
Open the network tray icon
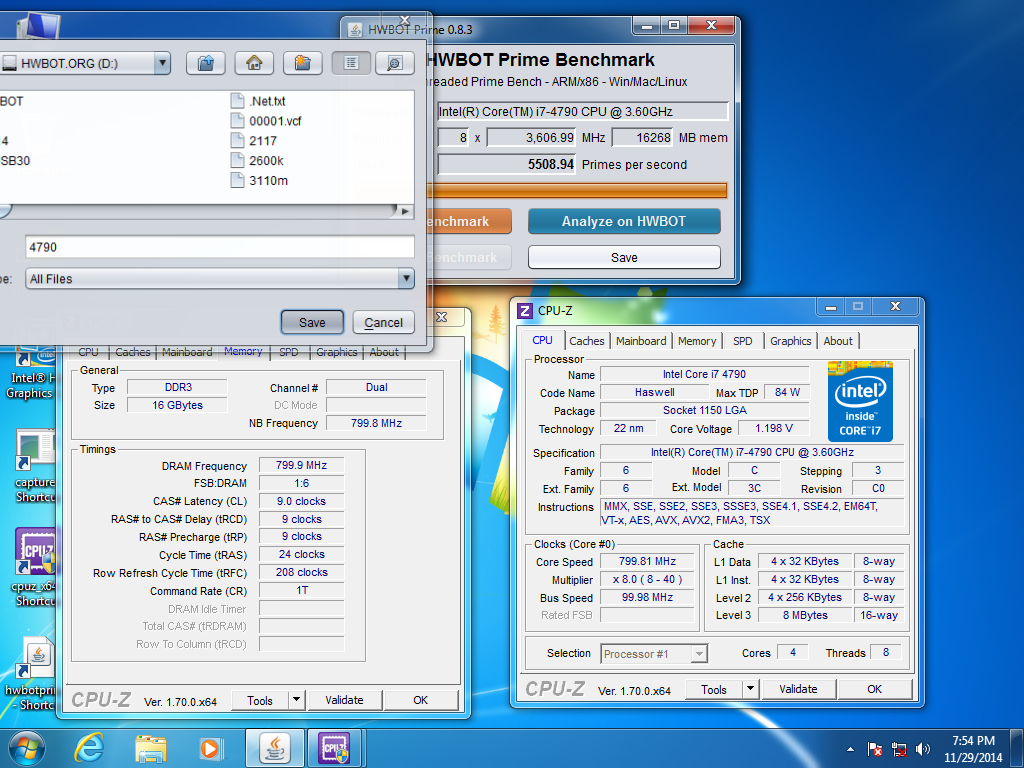click(x=899, y=749)
